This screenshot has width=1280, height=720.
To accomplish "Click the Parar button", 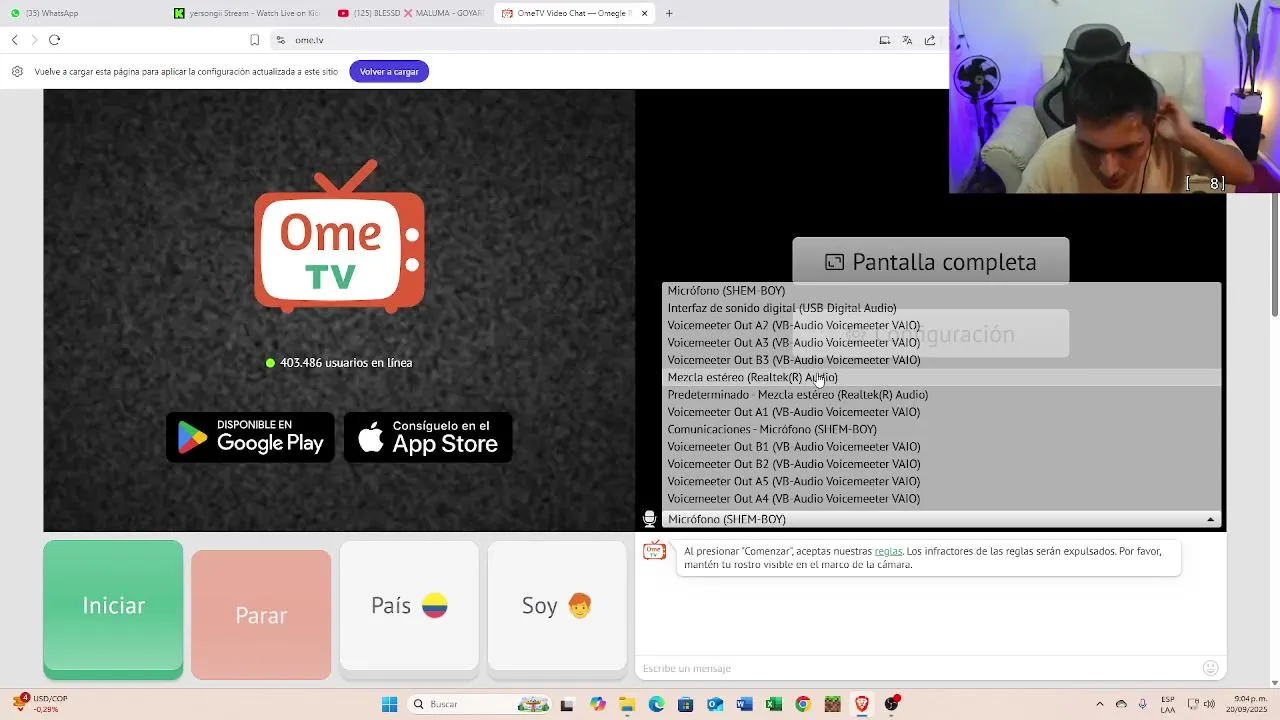I will point(261,615).
